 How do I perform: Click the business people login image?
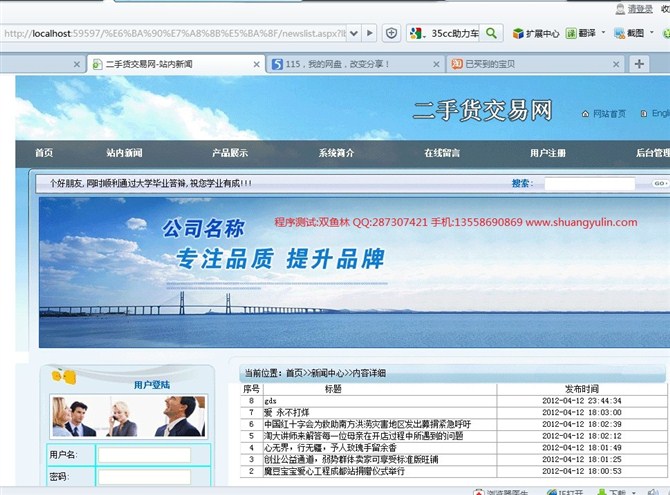point(128,416)
